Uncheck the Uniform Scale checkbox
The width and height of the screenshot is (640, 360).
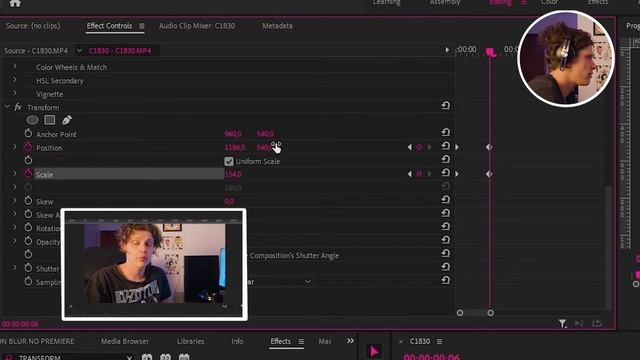click(x=229, y=161)
